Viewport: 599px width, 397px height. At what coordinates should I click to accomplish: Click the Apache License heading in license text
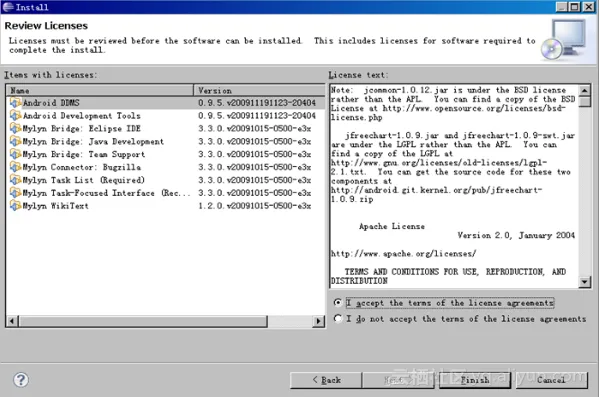392,226
